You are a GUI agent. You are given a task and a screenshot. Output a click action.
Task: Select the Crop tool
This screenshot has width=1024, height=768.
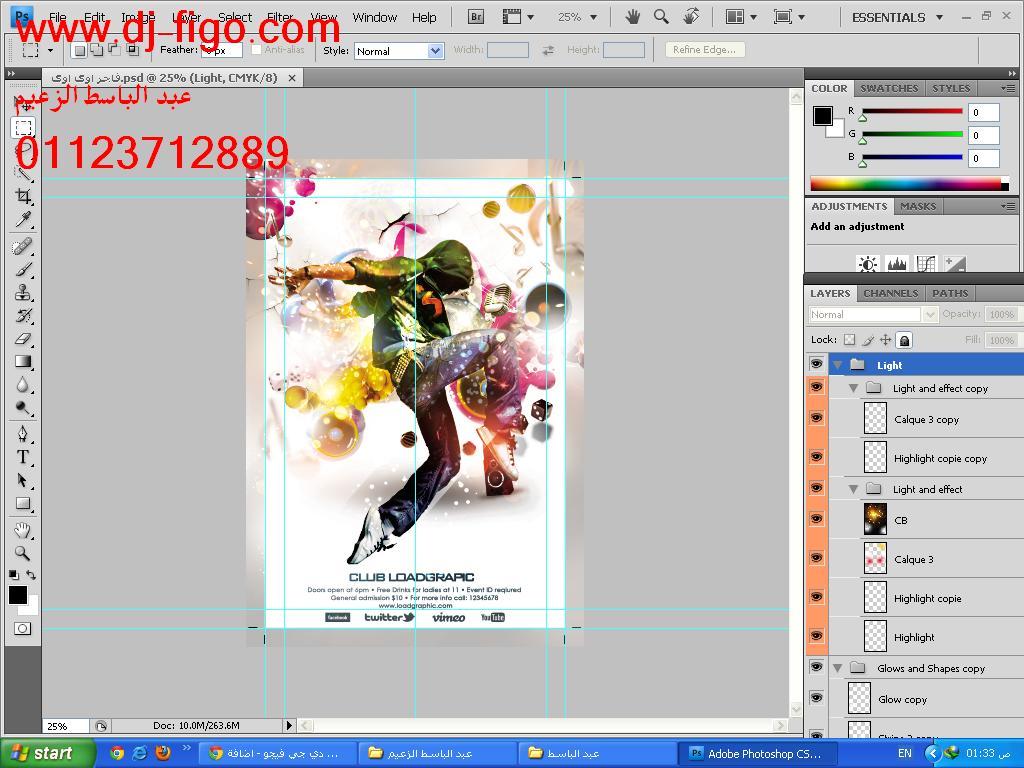click(x=23, y=197)
